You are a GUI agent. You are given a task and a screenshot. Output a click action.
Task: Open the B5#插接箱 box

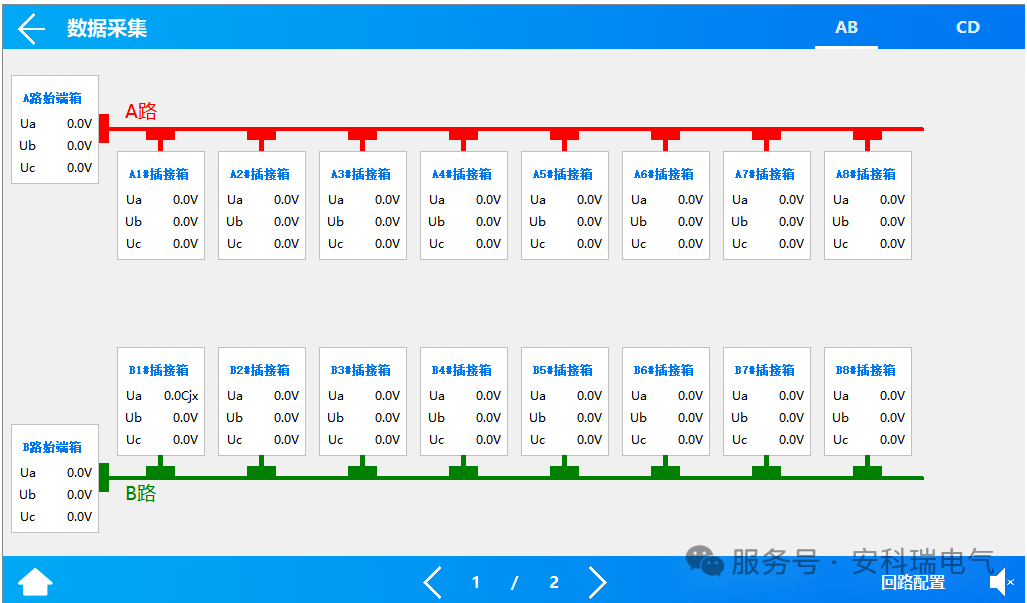click(x=565, y=401)
